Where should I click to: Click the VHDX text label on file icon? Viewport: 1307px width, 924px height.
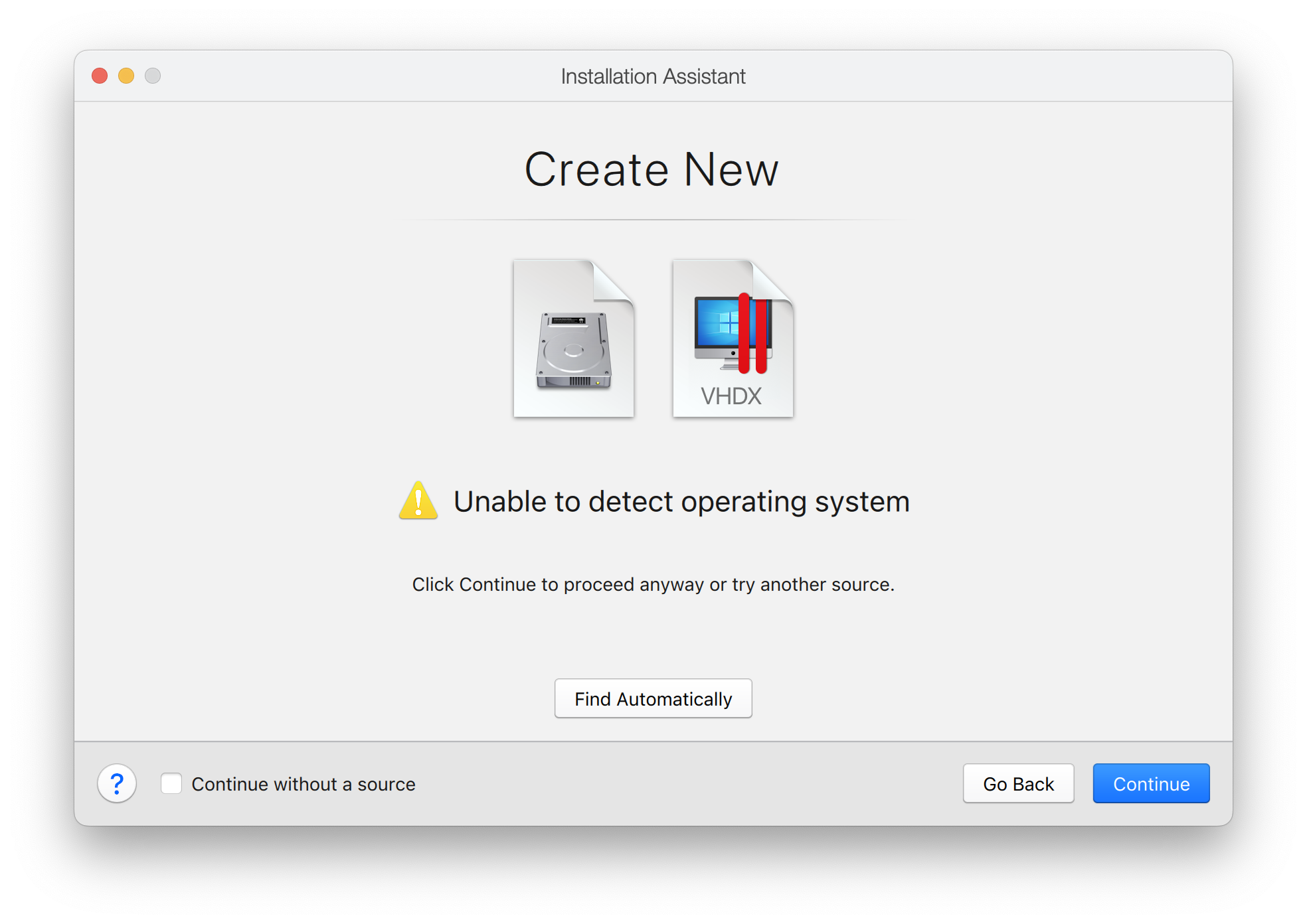[x=731, y=396]
